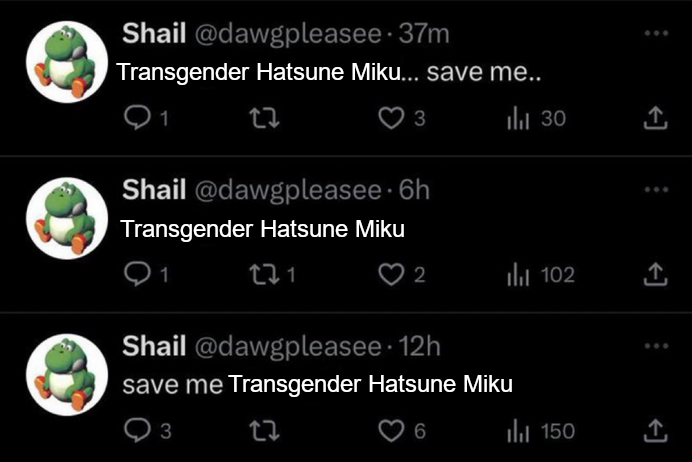
Task: Open more options on 37m tweet
Action: click(655, 33)
